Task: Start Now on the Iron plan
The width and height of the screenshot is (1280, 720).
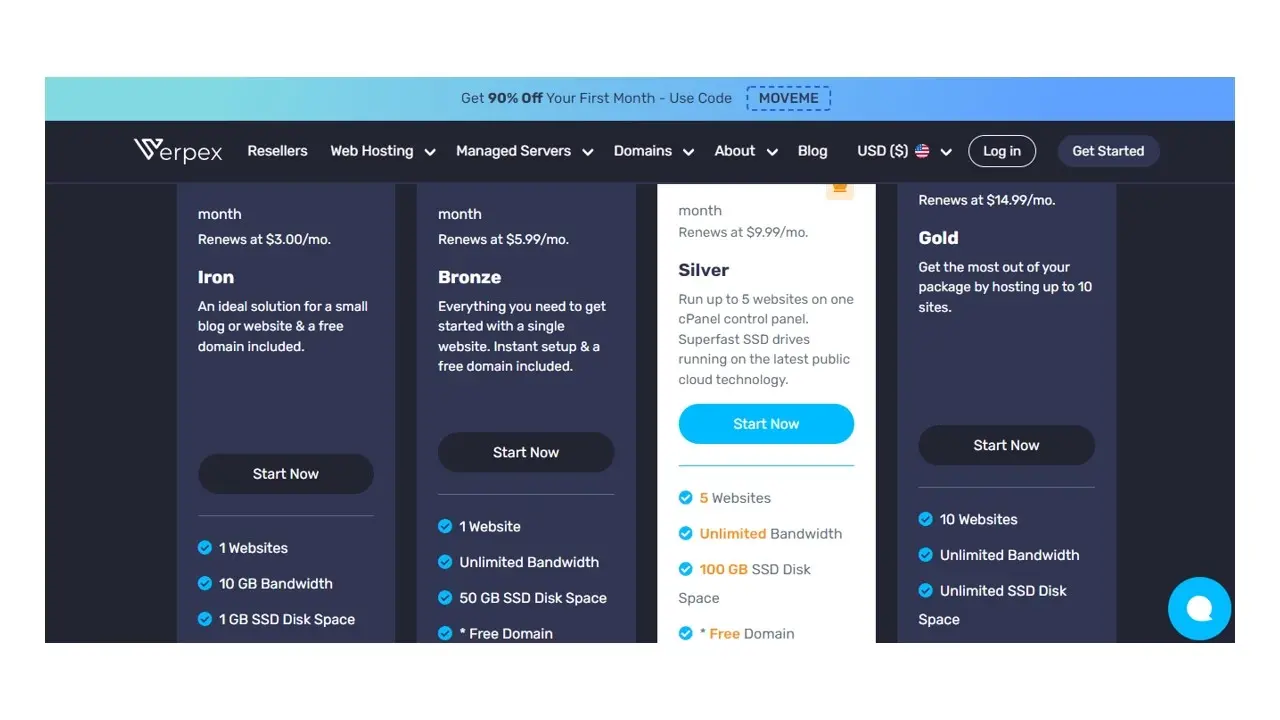Action: click(x=286, y=474)
